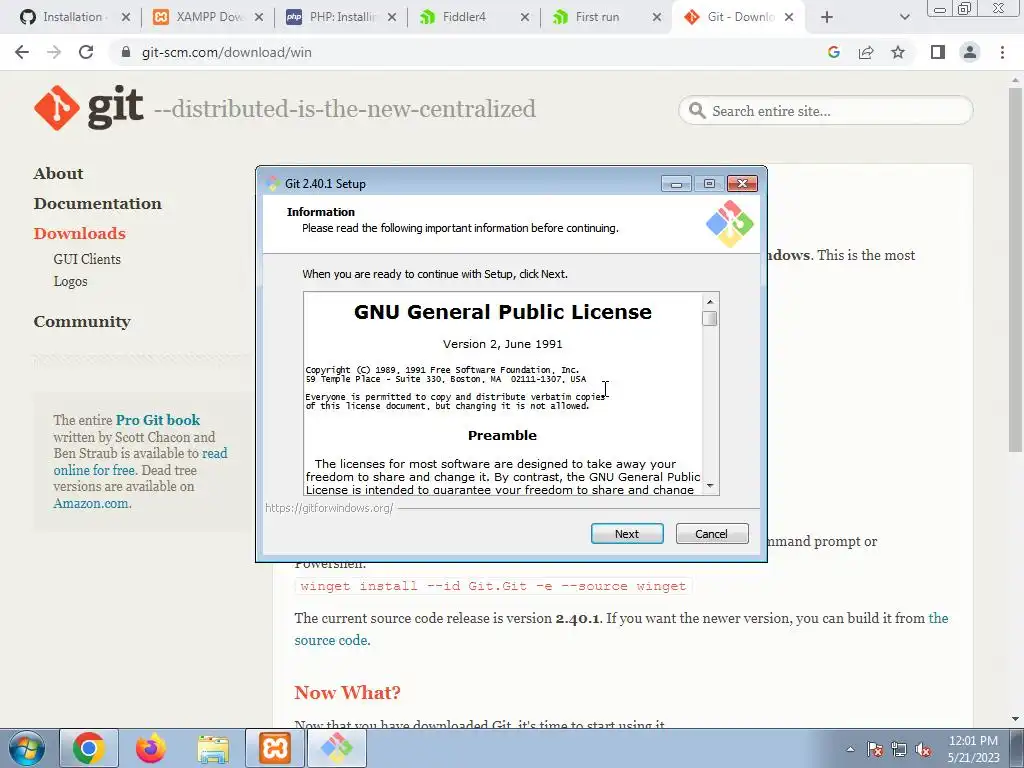1024x768 pixels.
Task: Close the Fiddler4 tab
Action: pos(524,17)
